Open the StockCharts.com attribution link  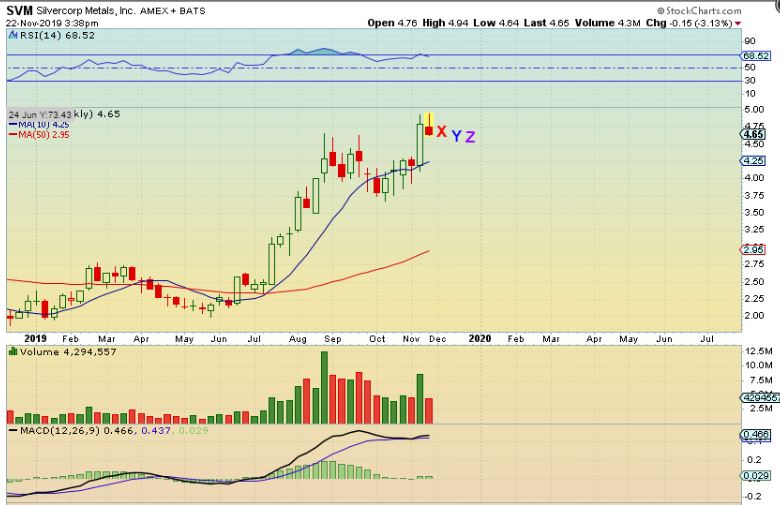pos(699,10)
